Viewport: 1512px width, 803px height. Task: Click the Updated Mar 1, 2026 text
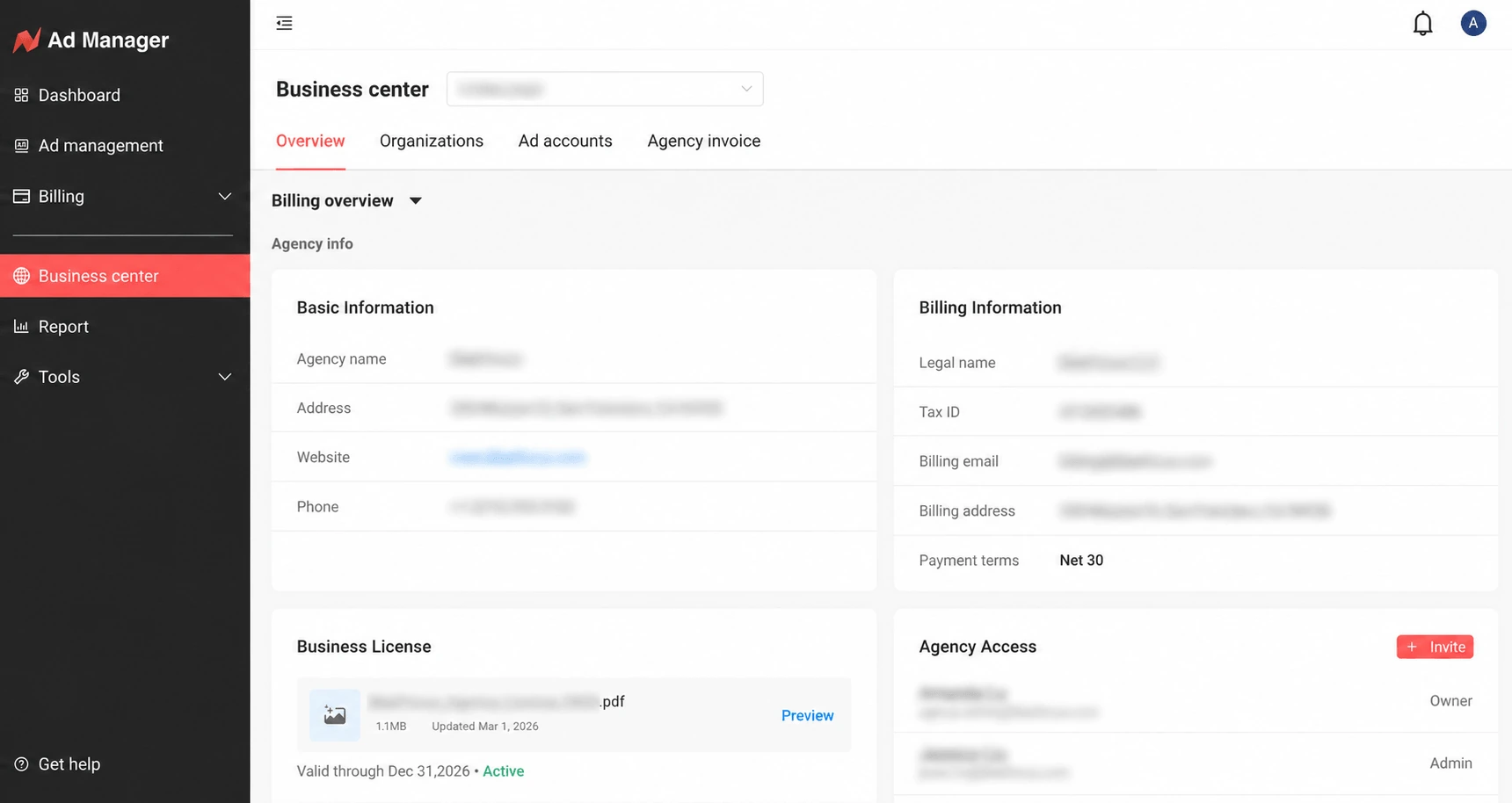[x=485, y=727]
